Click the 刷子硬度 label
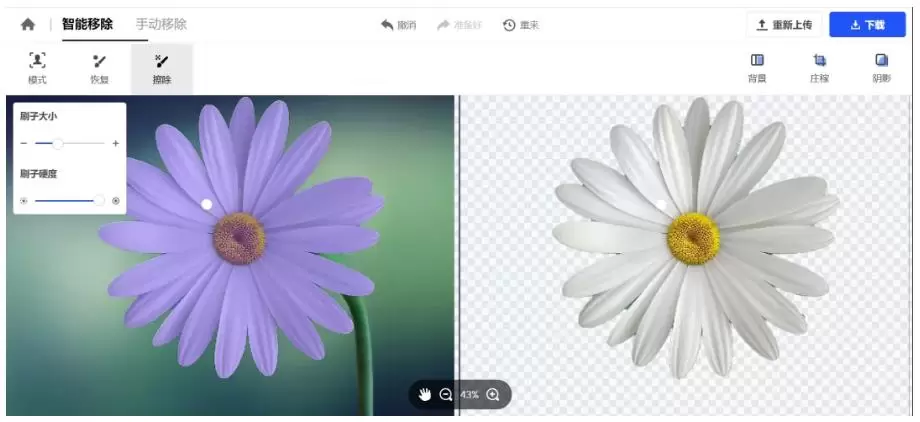 point(38,174)
